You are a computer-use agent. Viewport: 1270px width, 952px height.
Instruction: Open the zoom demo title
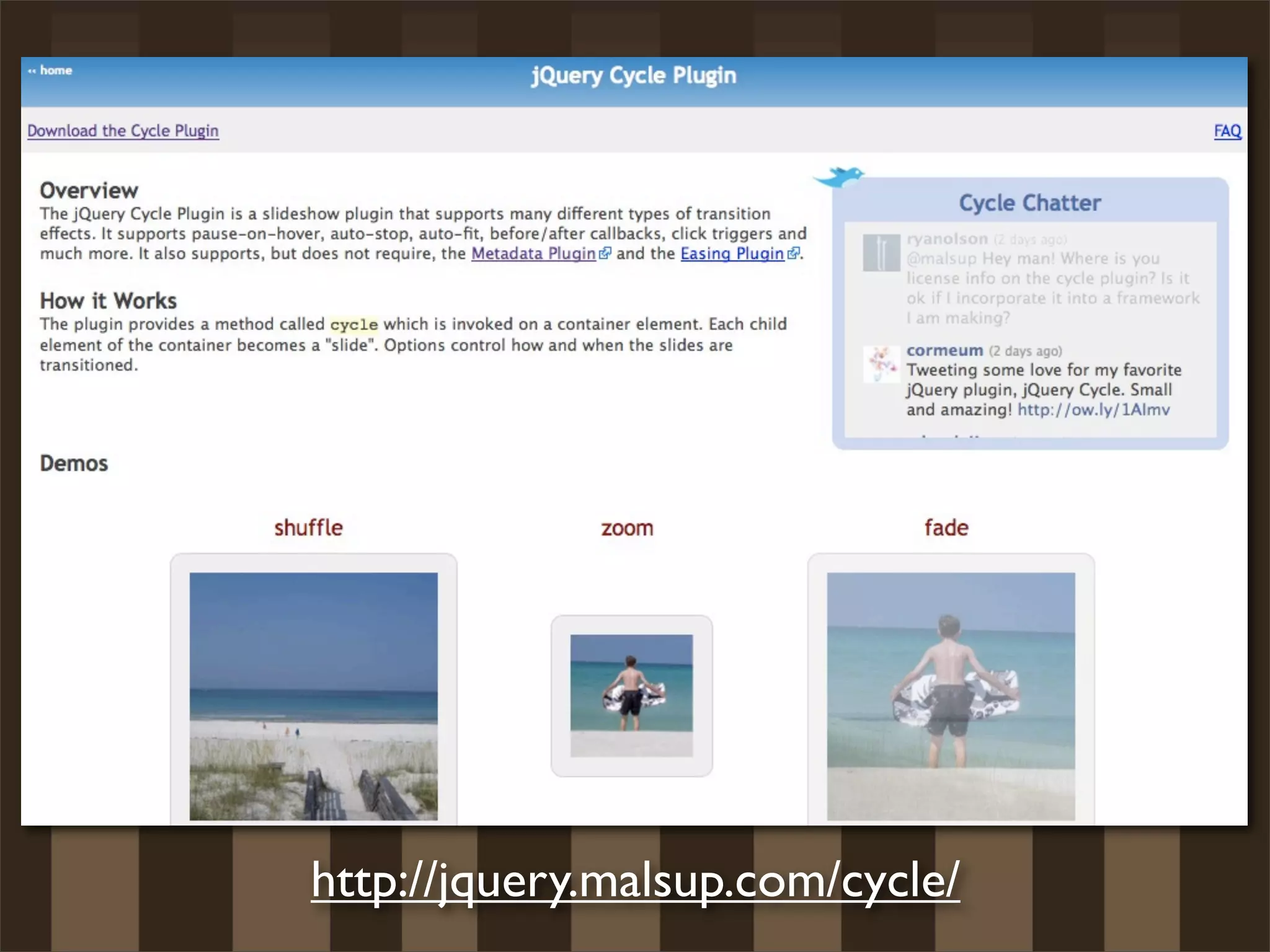[x=627, y=528]
